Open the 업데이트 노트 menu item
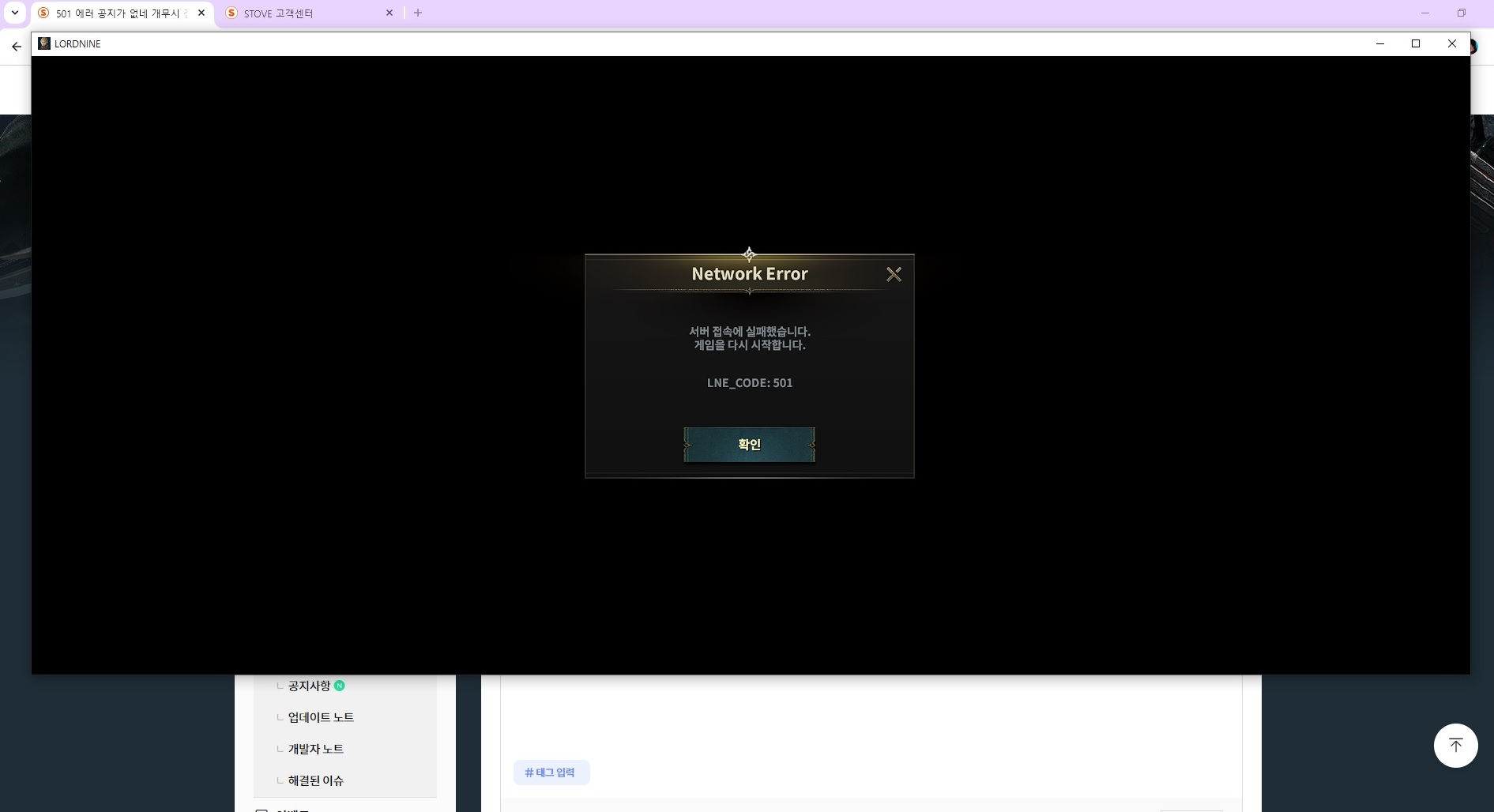 click(x=321, y=717)
